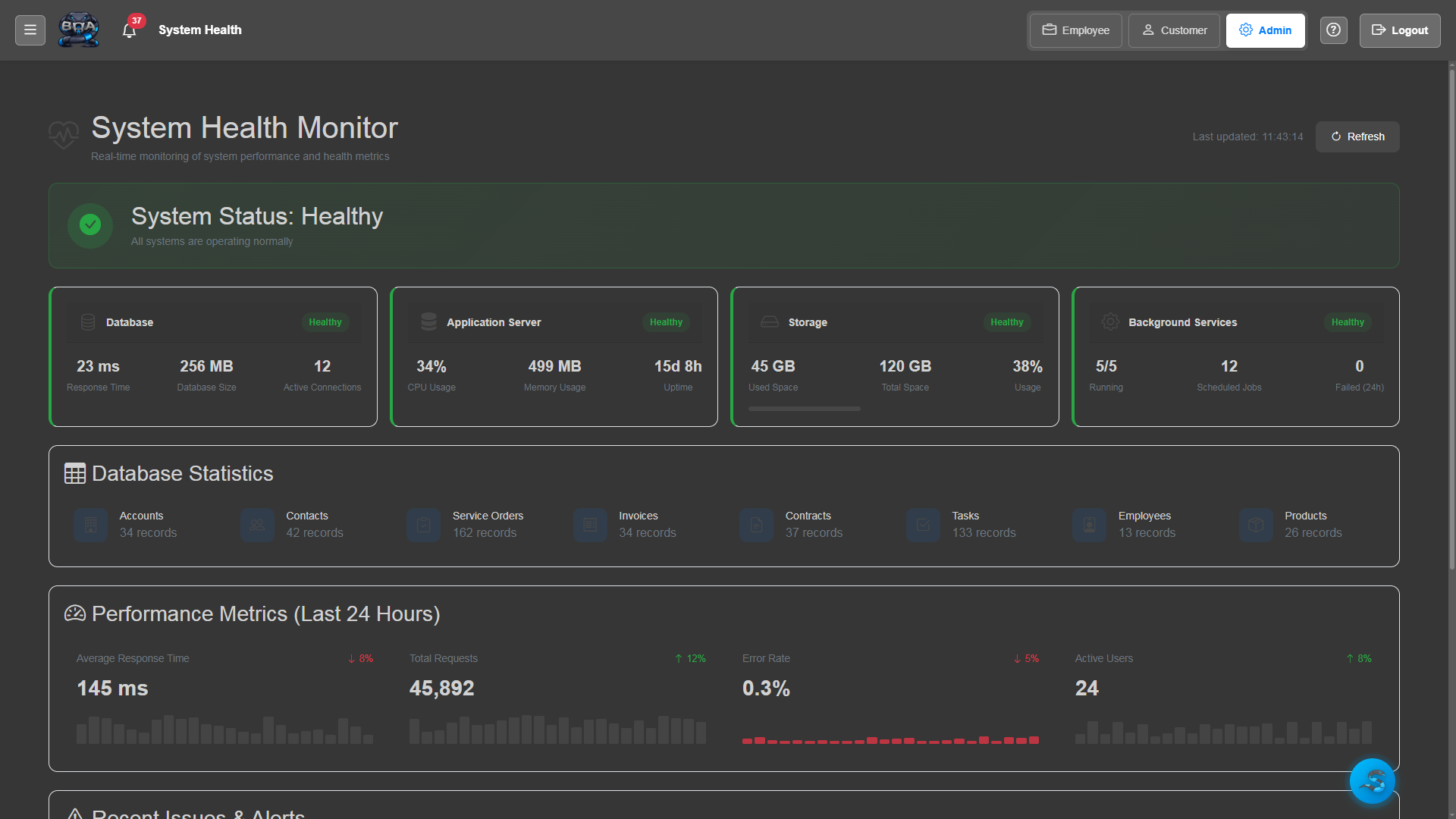Viewport: 1456px width, 819px height.
Task: Click the Contracts document icon
Action: 756,525
